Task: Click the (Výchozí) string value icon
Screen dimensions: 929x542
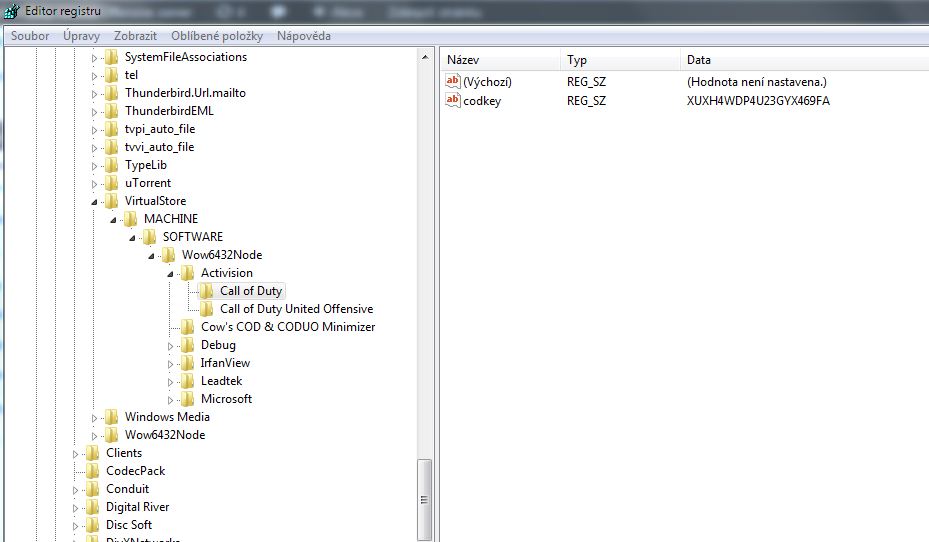Action: tap(453, 81)
